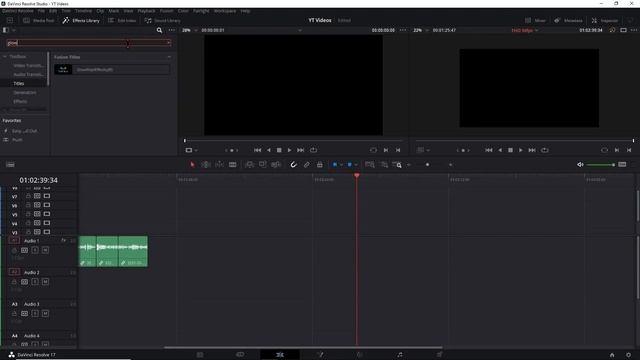The width and height of the screenshot is (640, 360).
Task: Play the timeline viewer forward
Action: [x=520, y=150]
